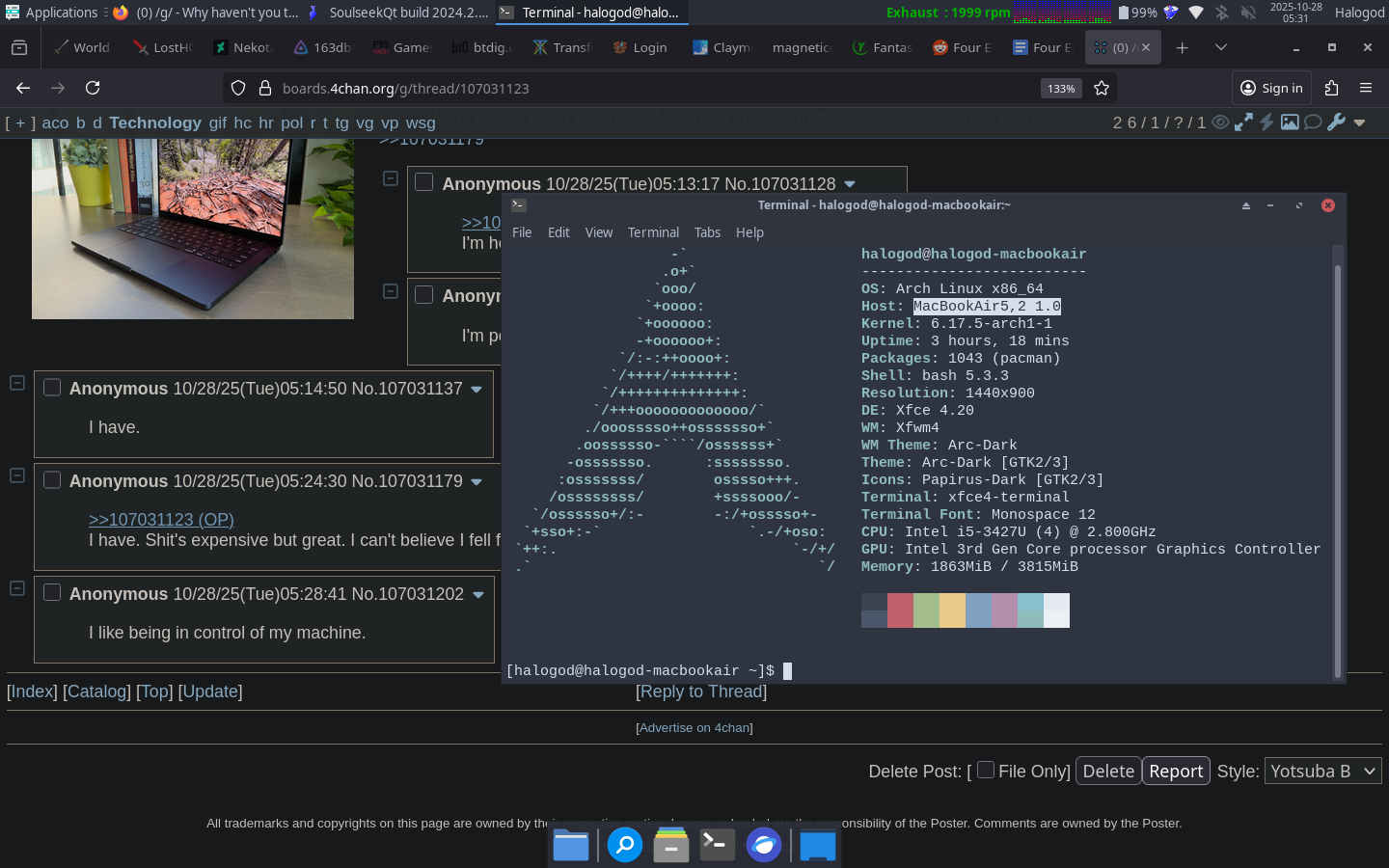Launch the web browser planet icon in dock
The width and height of the screenshot is (1389, 868).
click(x=764, y=846)
